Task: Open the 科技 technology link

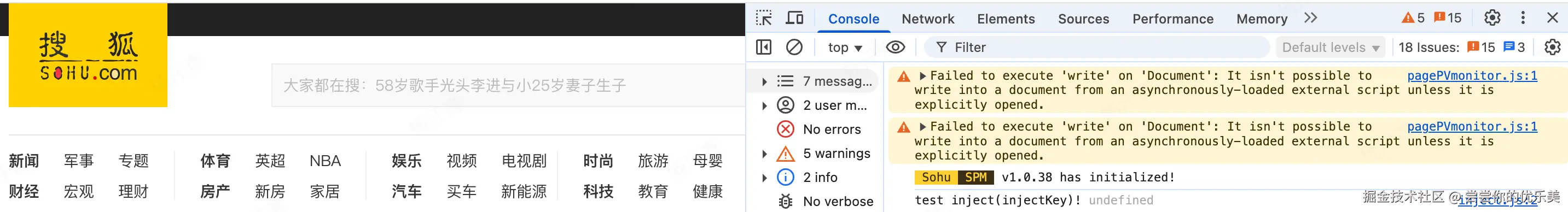Action: point(599,192)
